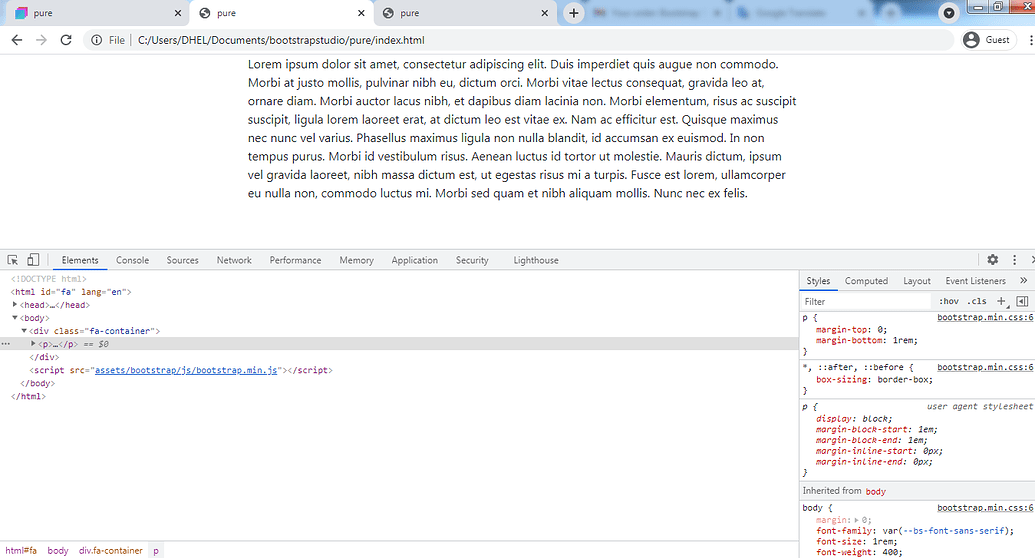The height and width of the screenshot is (558, 1035).
Task: Switch to the first pure tab
Action: click(x=99, y=13)
